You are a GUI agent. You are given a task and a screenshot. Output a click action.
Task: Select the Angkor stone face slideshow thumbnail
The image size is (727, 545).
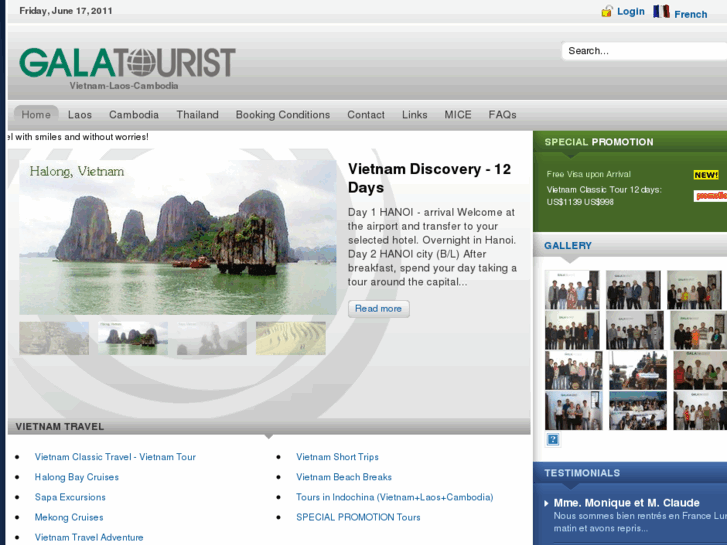click(54, 338)
